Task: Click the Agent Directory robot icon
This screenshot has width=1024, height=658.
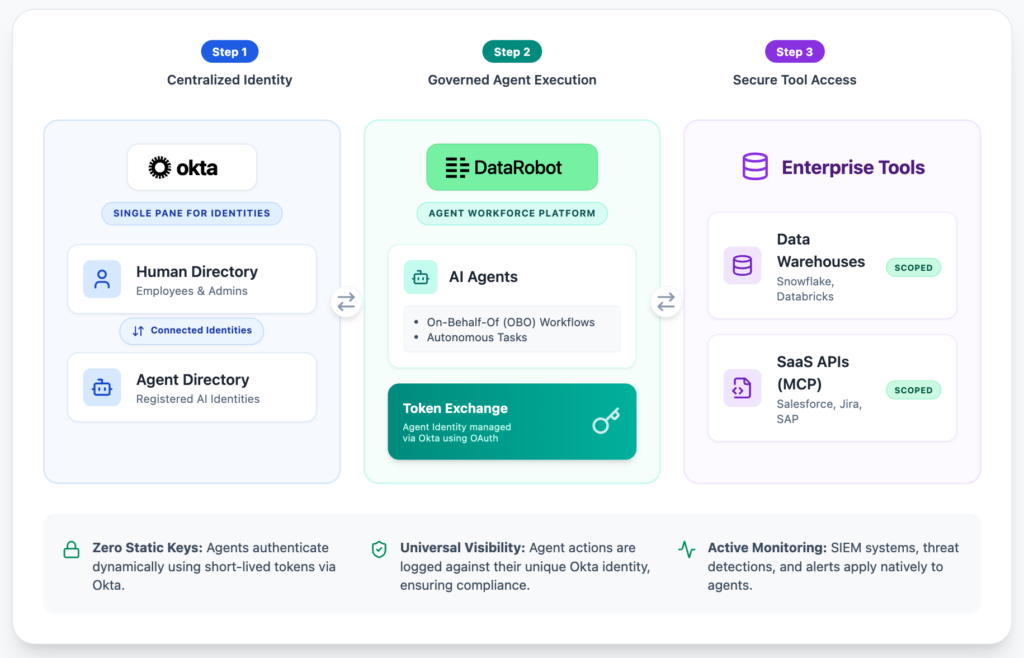Action: (x=103, y=387)
